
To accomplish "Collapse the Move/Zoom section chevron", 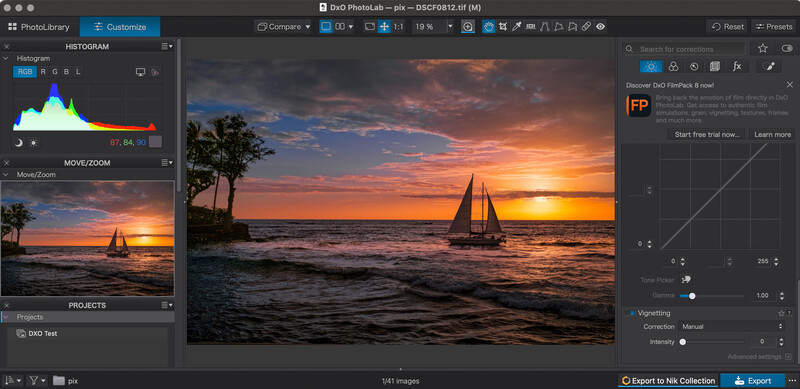I will (6, 175).
